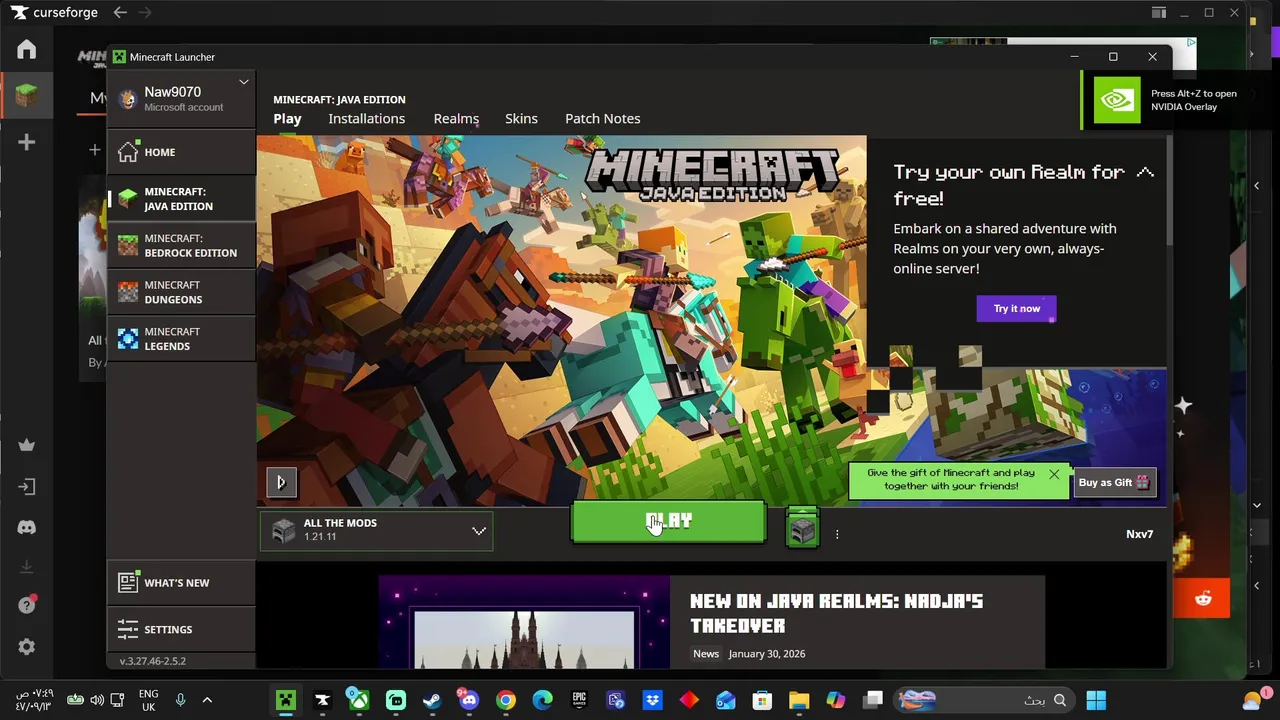Click CurseForge scroll down arrow at right

tap(1257, 506)
